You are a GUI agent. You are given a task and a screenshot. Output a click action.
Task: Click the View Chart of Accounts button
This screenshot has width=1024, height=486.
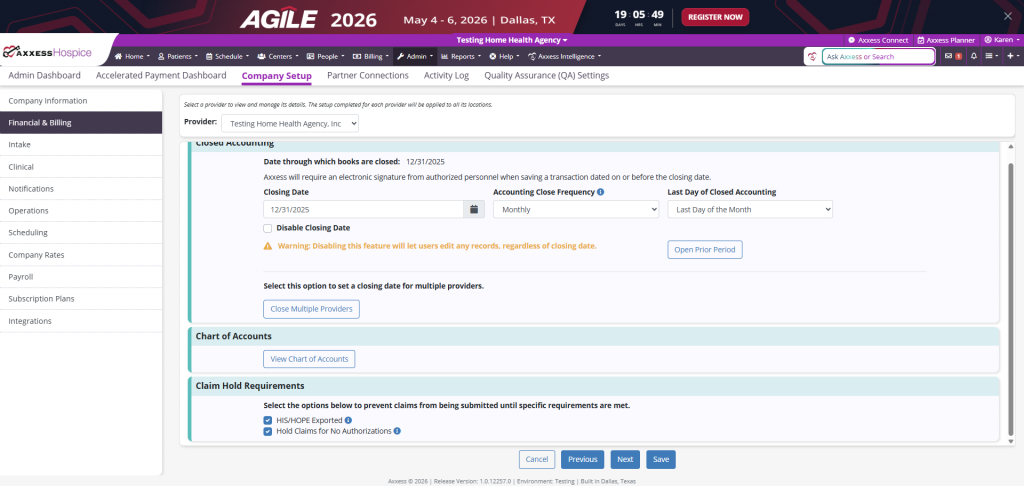pos(309,359)
